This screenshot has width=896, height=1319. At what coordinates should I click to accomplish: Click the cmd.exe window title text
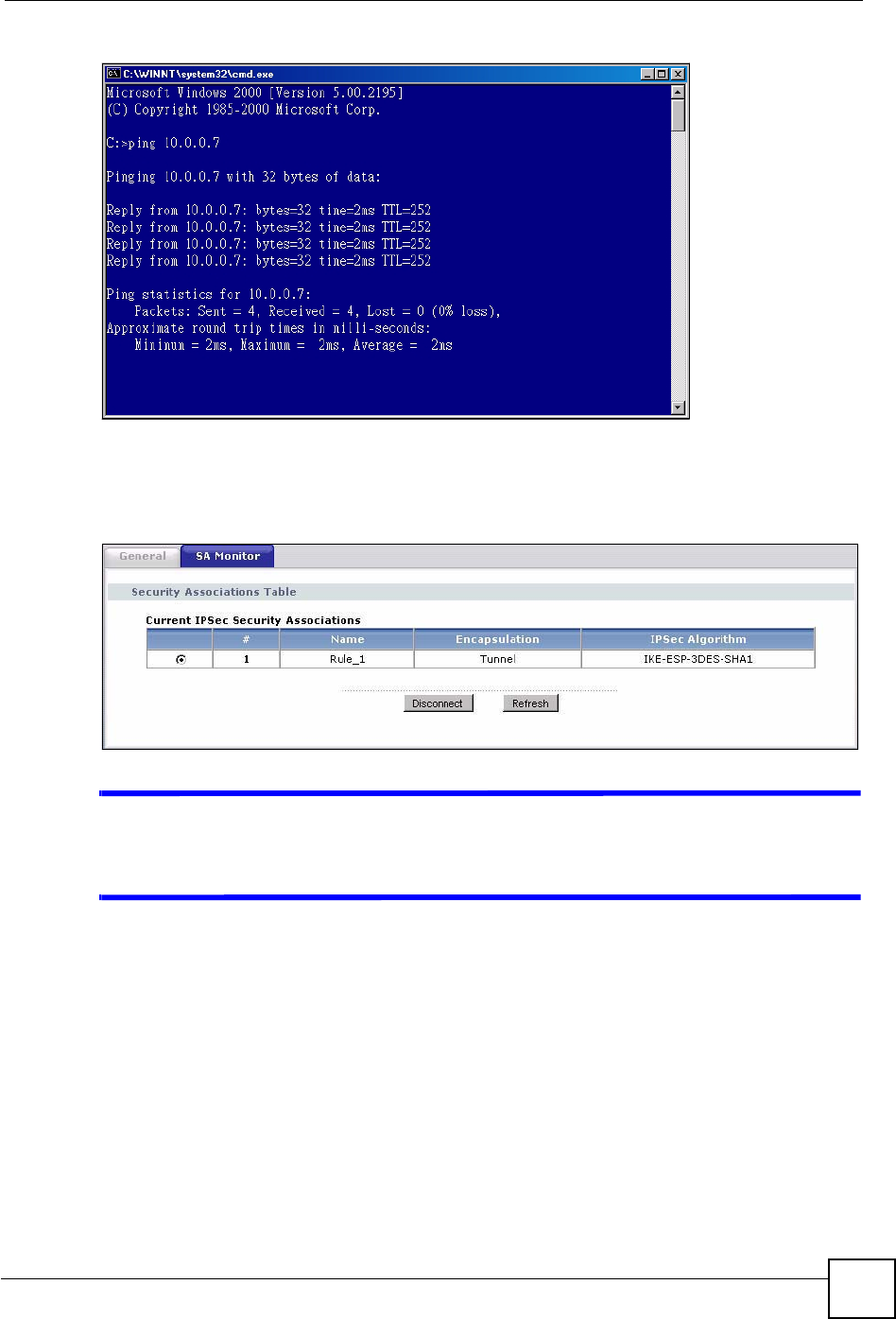(x=198, y=74)
